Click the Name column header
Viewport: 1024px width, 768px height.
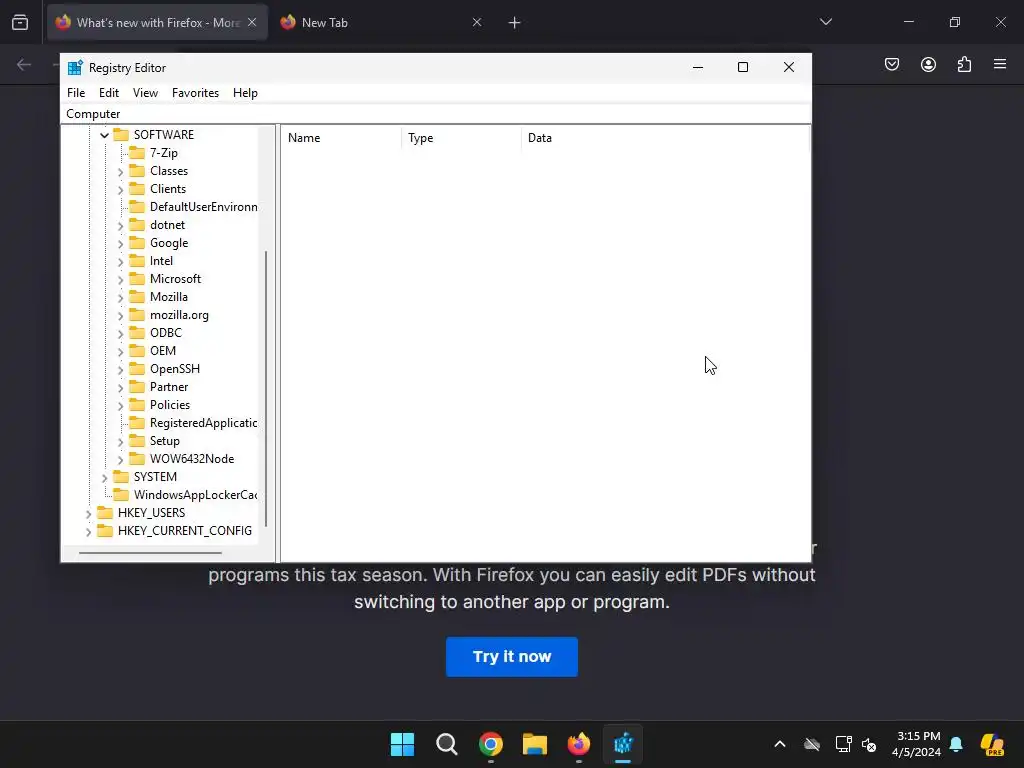pyautogui.click(x=342, y=138)
